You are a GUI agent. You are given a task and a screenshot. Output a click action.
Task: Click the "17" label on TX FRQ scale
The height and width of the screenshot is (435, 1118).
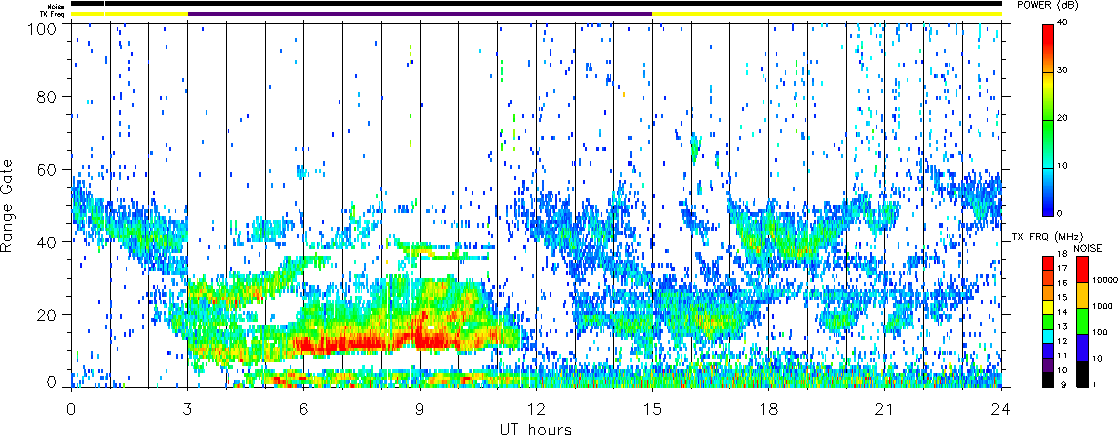[1062, 268]
